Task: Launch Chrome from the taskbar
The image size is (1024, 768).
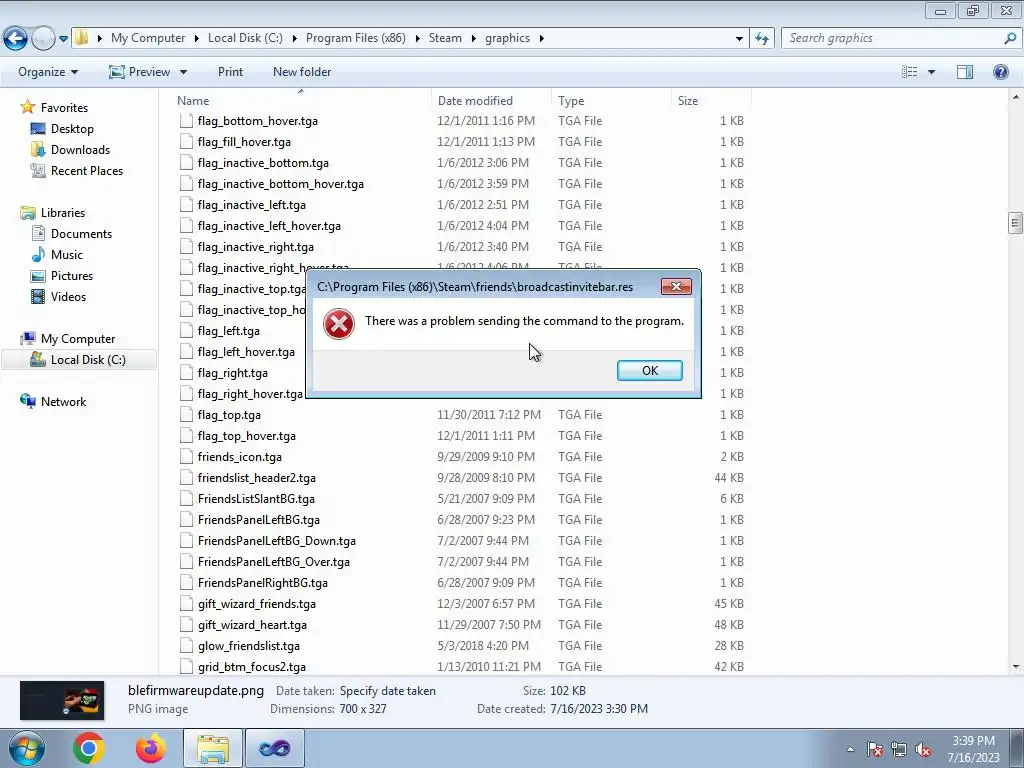Action: (x=89, y=748)
